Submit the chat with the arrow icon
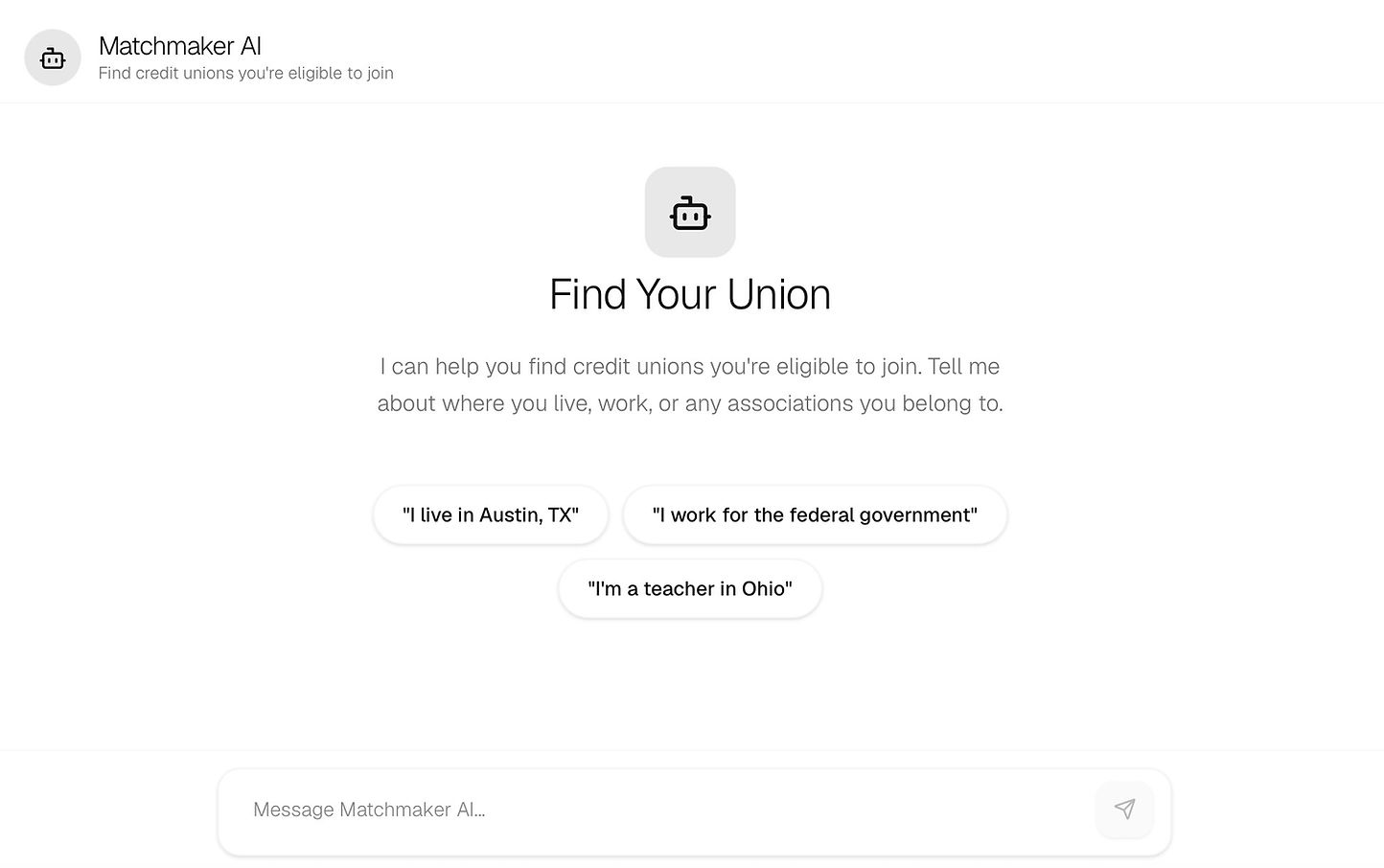 click(1124, 809)
